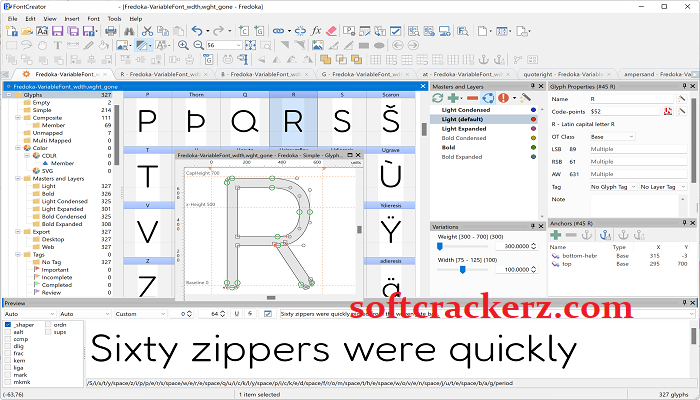The height and width of the screenshot is (400, 700).
Task: Click red color dot of Light (default)
Action: tap(533, 119)
